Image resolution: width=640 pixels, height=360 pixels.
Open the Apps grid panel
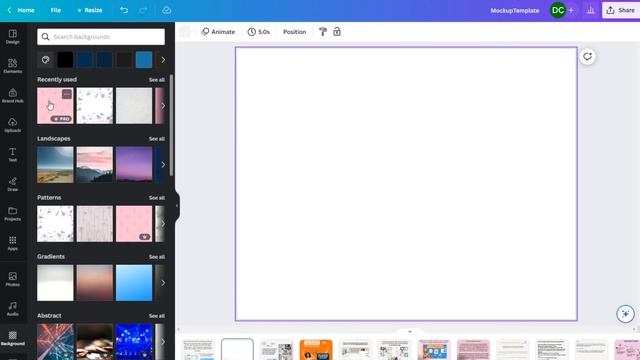point(13,243)
